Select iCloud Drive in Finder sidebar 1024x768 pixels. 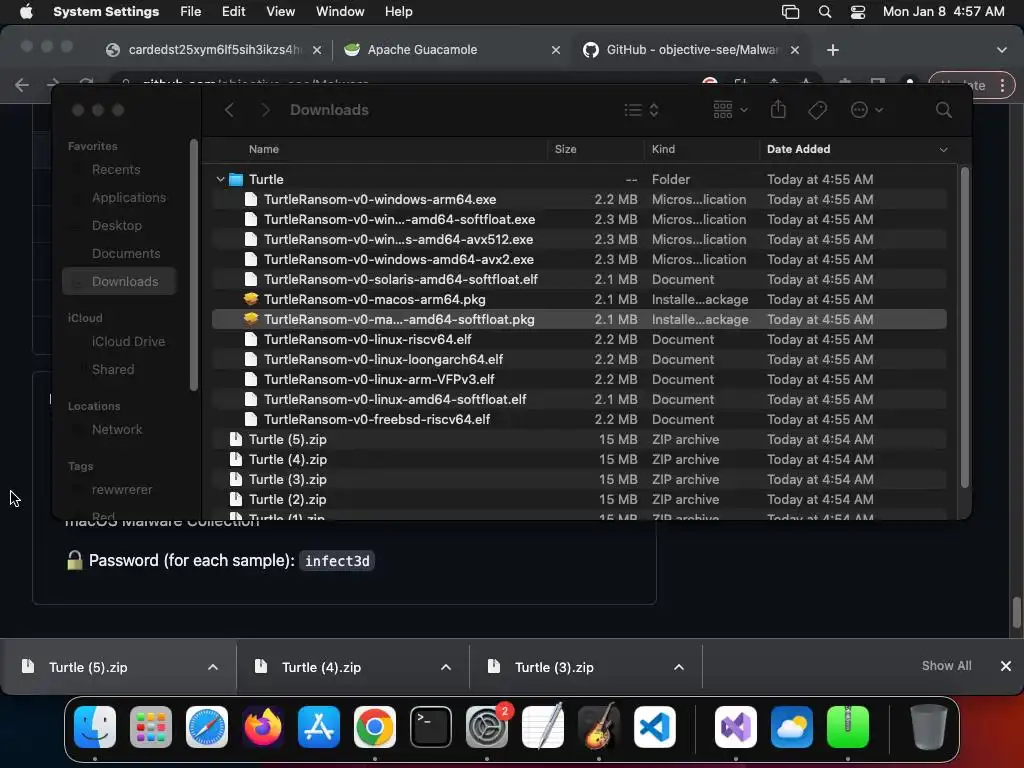pos(128,341)
